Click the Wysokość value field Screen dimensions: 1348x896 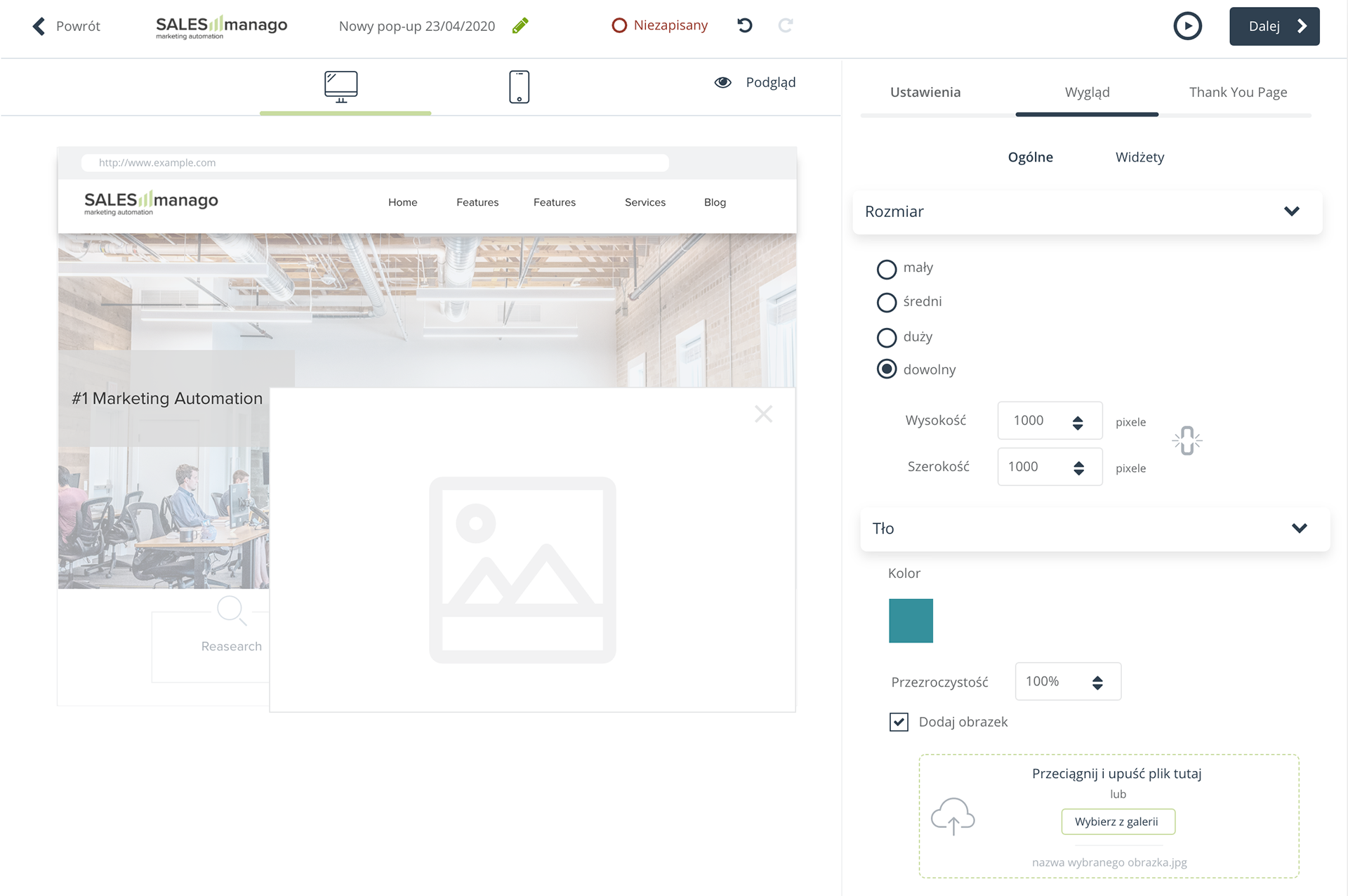point(1050,421)
